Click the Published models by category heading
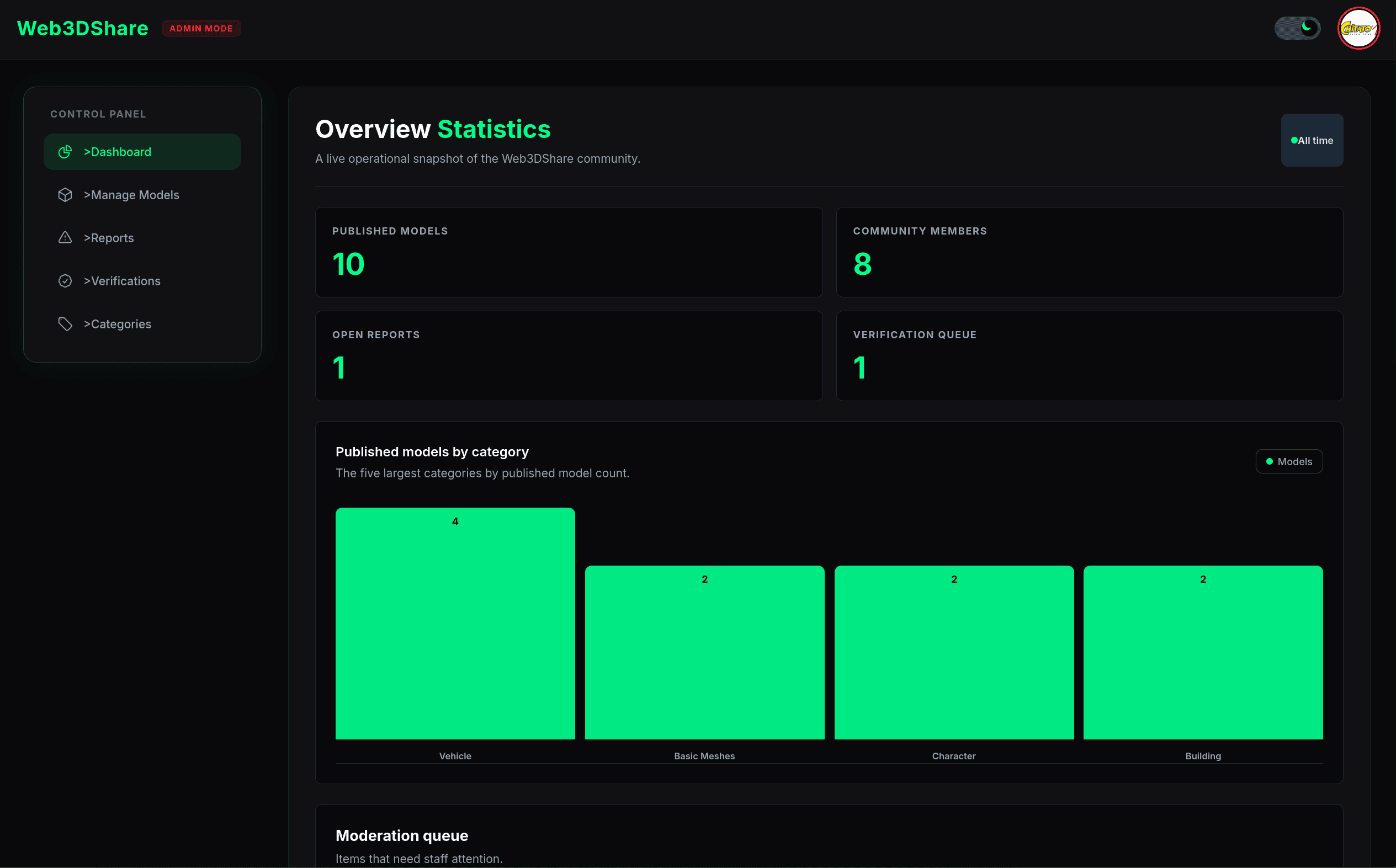Viewport: 1396px width, 868px height. point(432,452)
